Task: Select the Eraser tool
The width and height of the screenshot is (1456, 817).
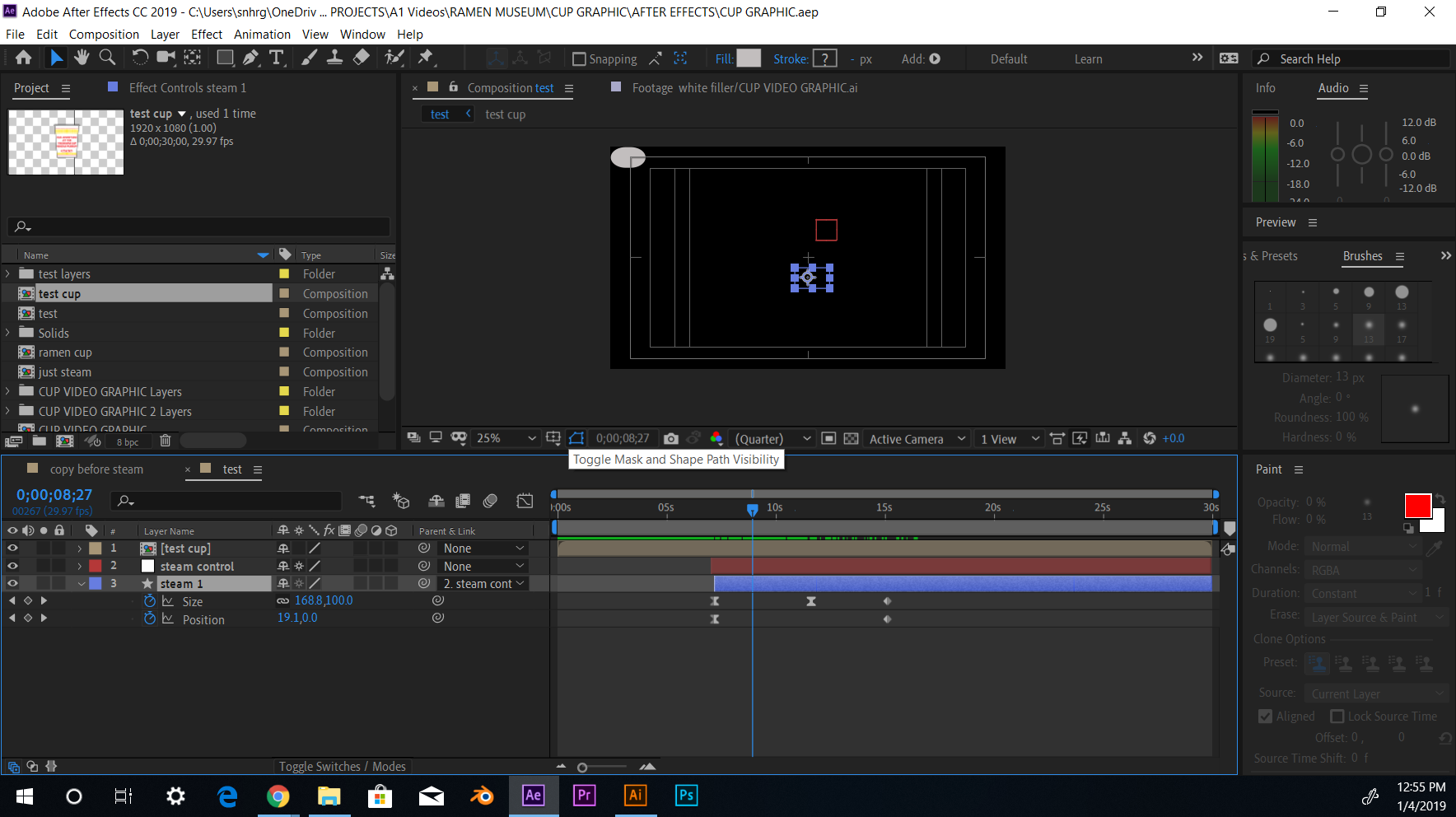Action: coord(361,58)
